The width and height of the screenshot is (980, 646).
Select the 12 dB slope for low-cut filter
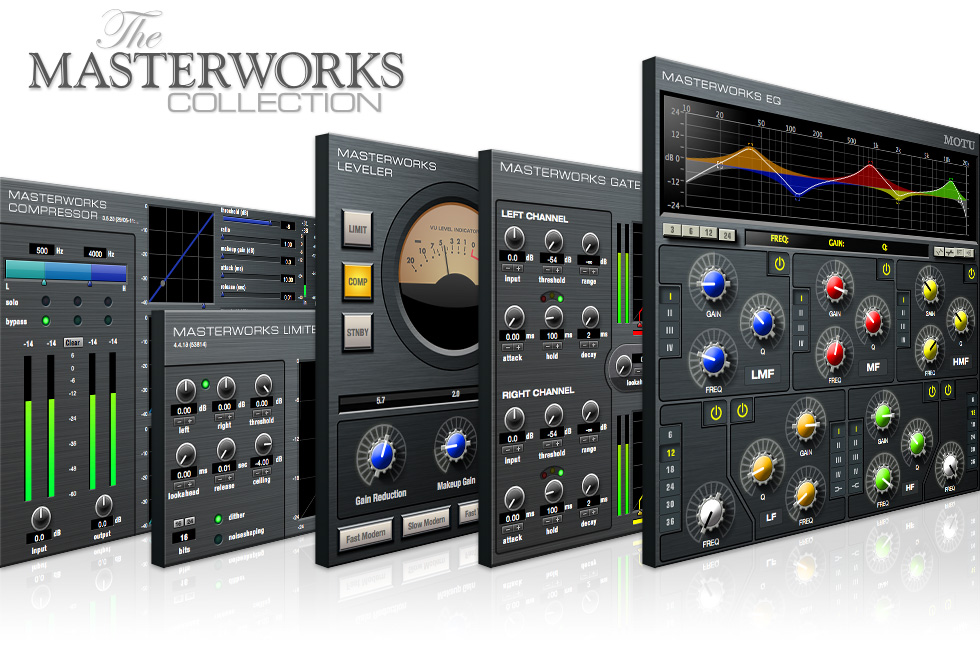tap(670, 452)
